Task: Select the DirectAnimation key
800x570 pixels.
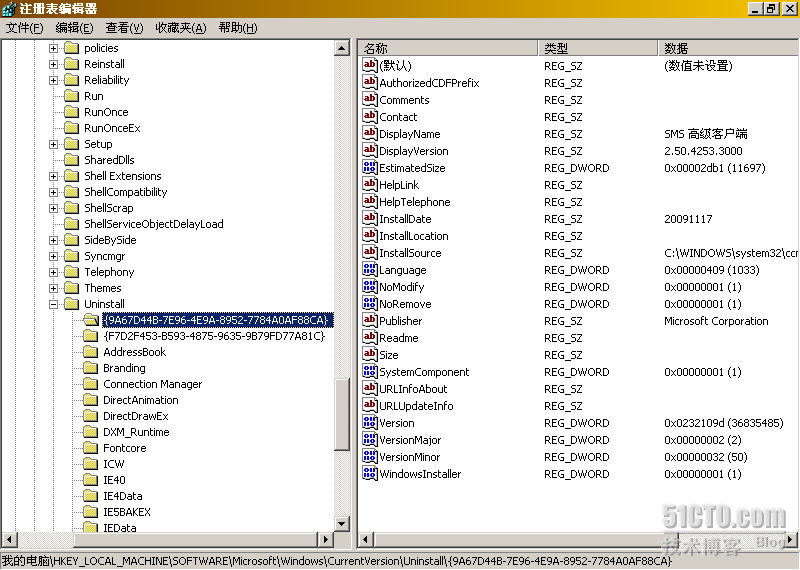Action: [x=141, y=400]
